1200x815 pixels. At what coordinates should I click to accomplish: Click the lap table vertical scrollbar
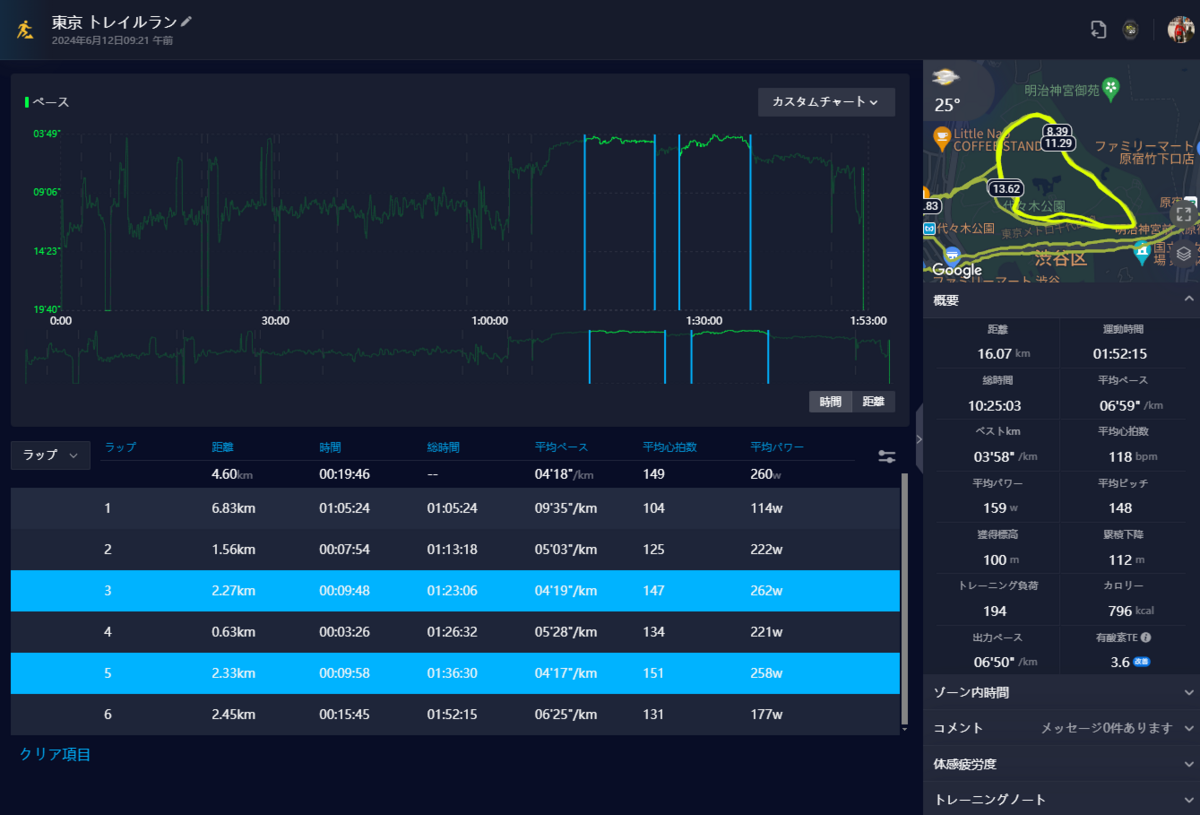[905, 600]
